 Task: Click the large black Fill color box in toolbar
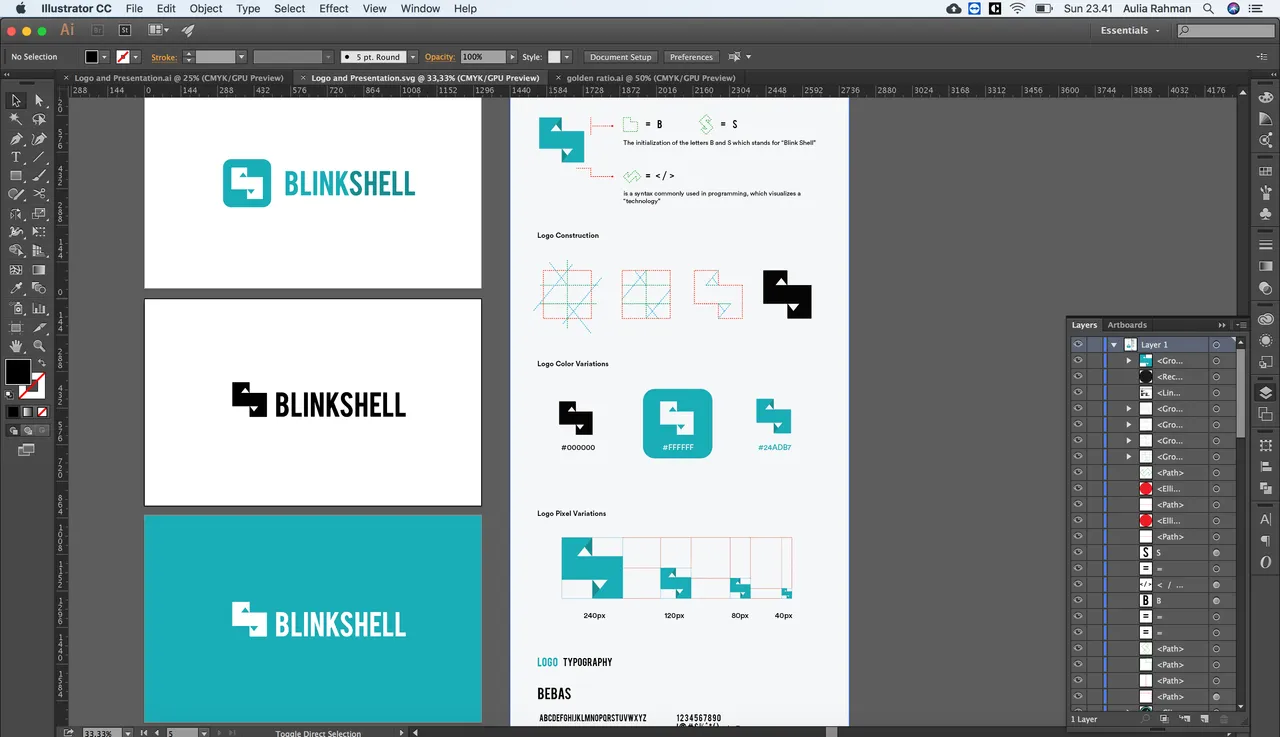[x=18, y=372]
